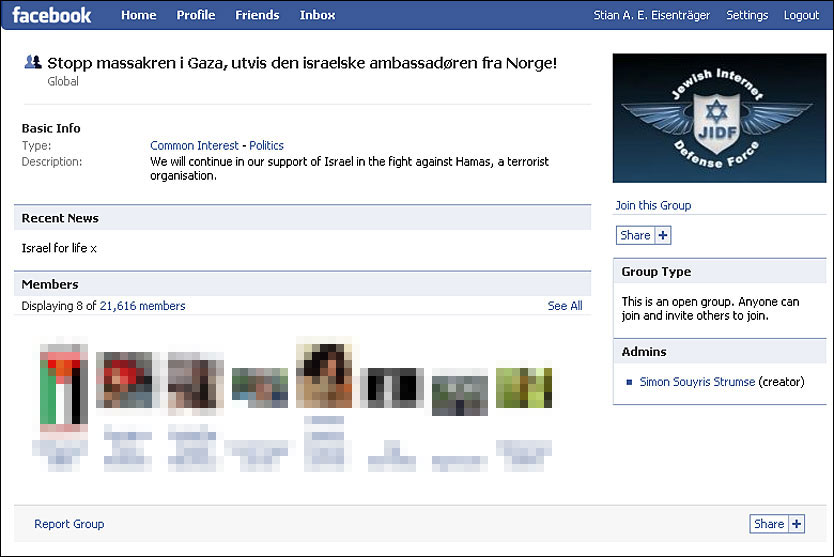Open Settings in top bar
Viewport: 834px width, 557px height.
pos(747,15)
